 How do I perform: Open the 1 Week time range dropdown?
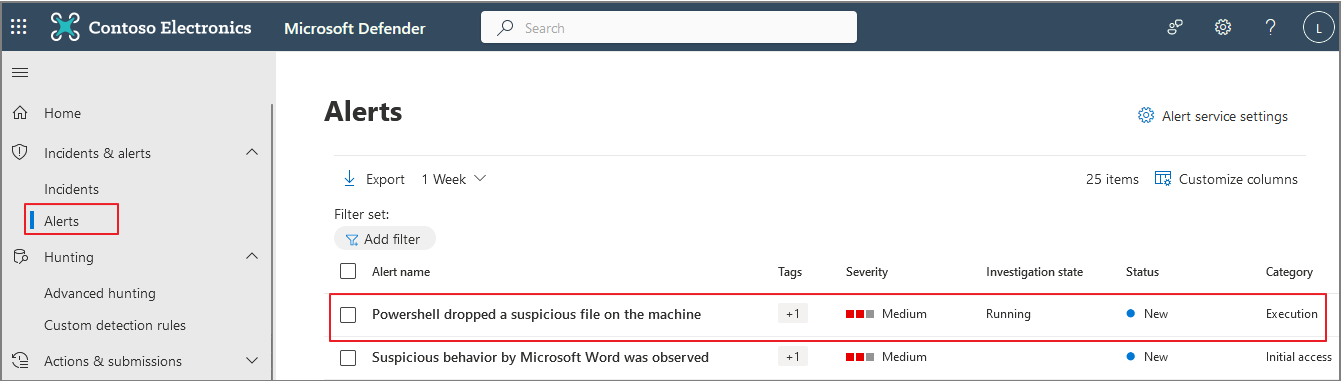(454, 179)
